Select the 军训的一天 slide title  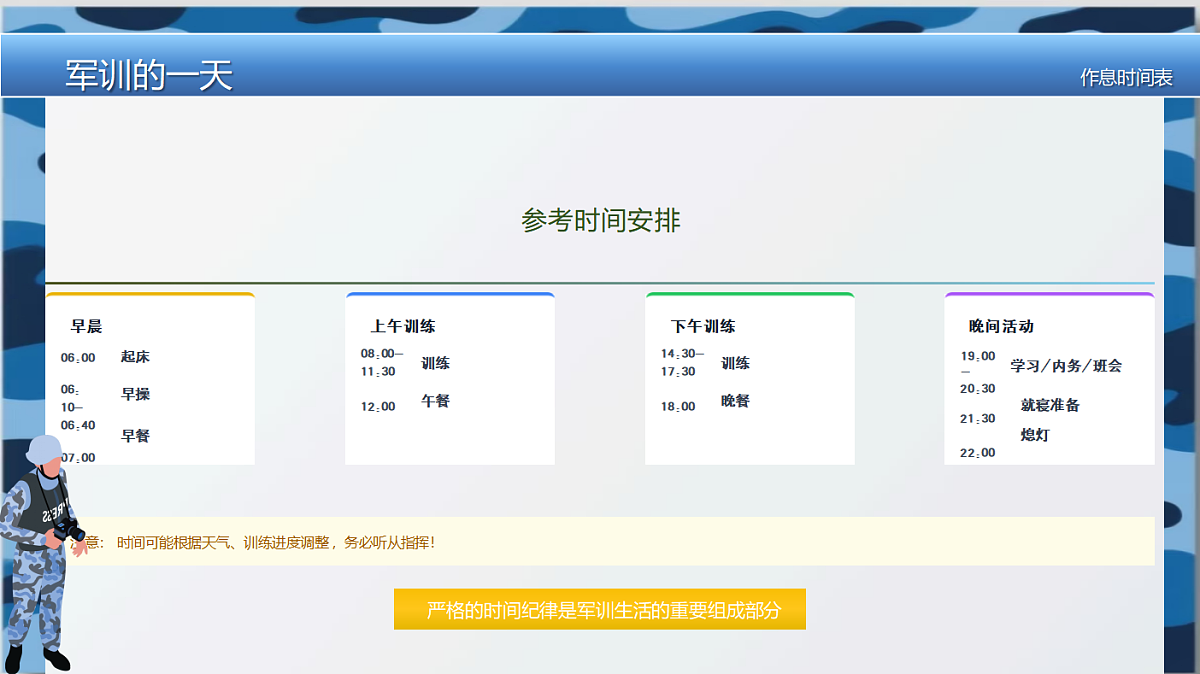click(149, 75)
